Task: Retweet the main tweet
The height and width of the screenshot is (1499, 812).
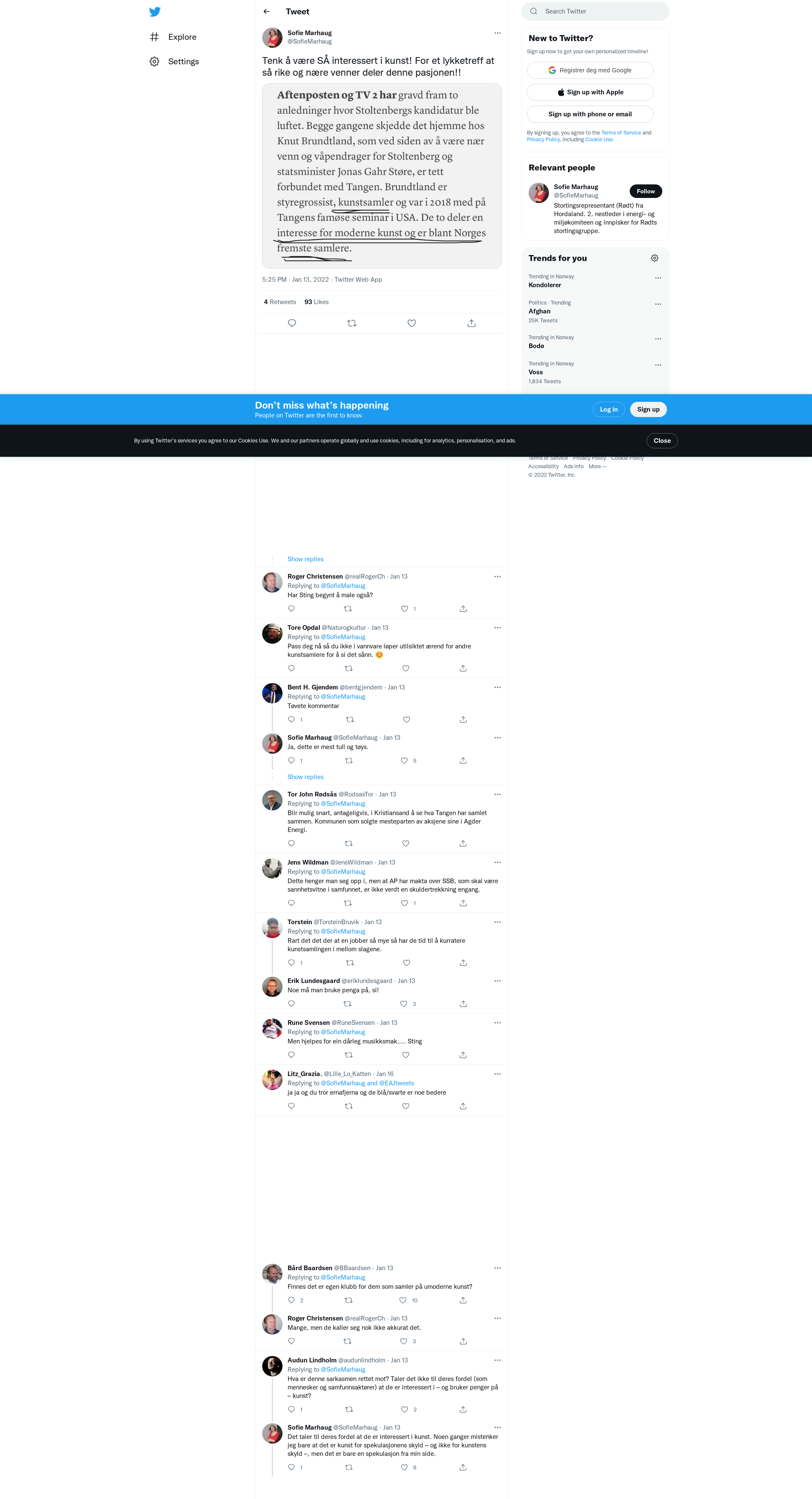Action: [x=352, y=323]
